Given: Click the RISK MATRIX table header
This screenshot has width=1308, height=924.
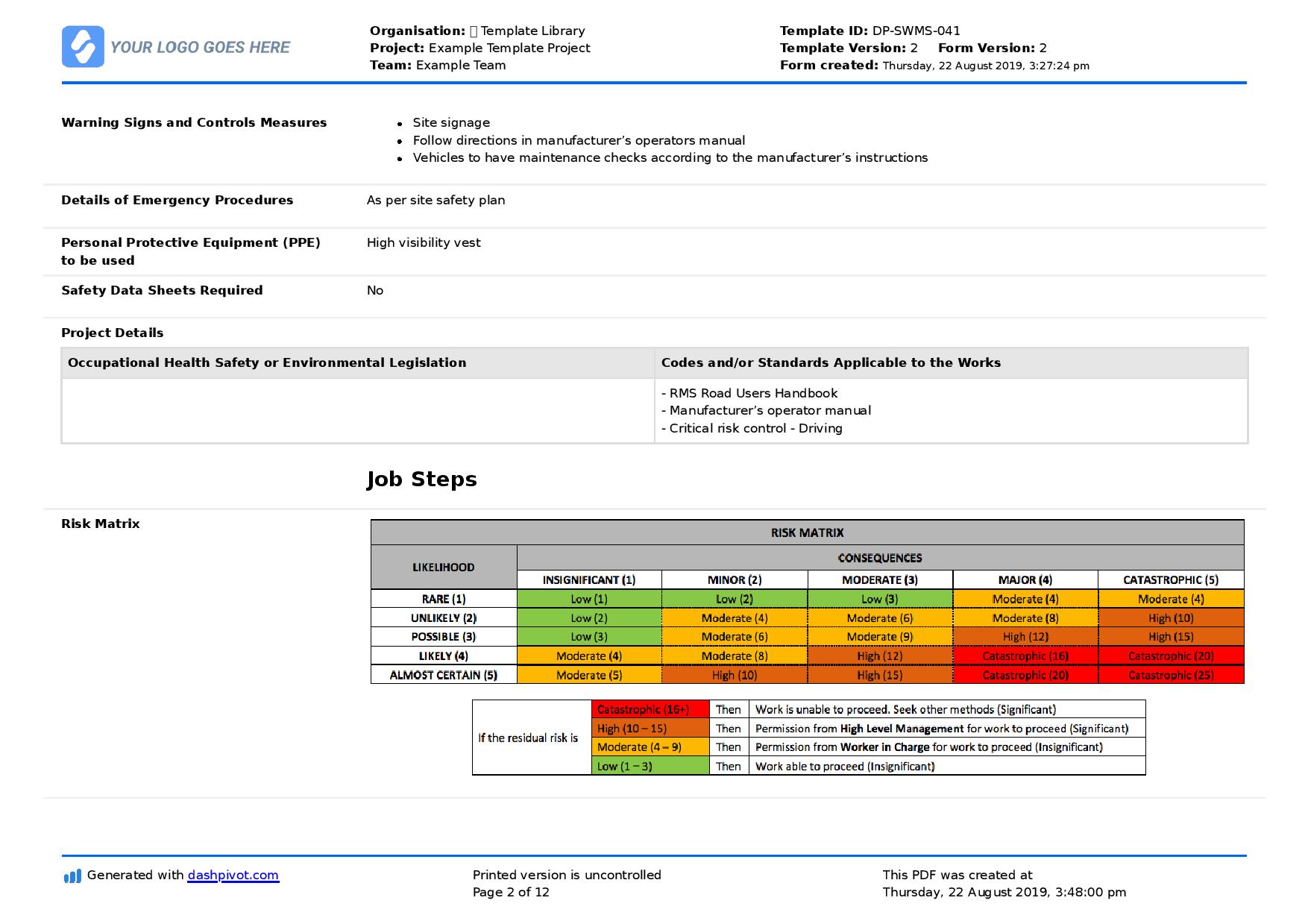Looking at the screenshot, I should pyautogui.click(x=807, y=532).
